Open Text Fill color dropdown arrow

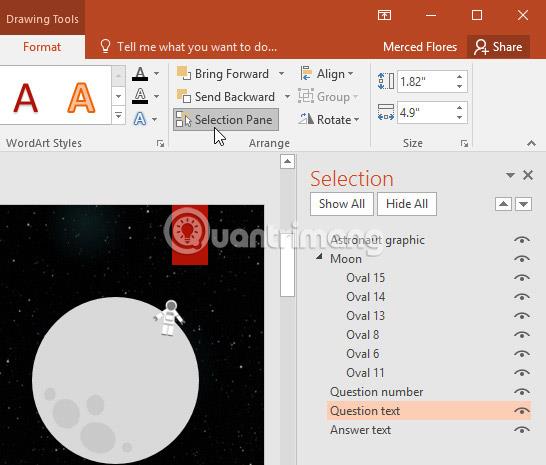156,74
